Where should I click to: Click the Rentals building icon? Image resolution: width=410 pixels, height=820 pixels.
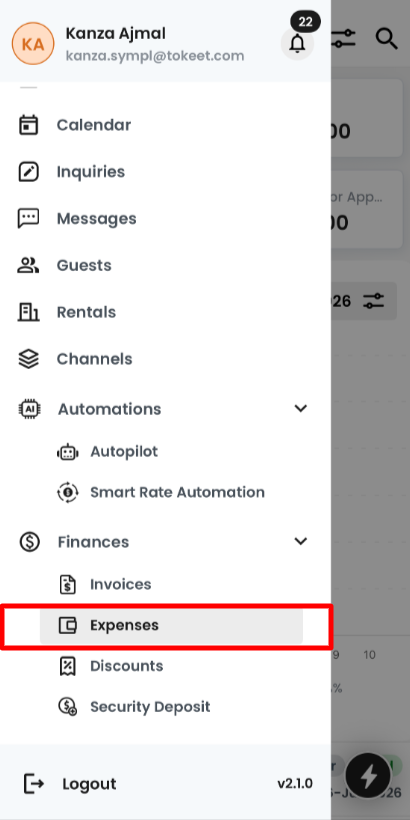[x=28, y=312]
